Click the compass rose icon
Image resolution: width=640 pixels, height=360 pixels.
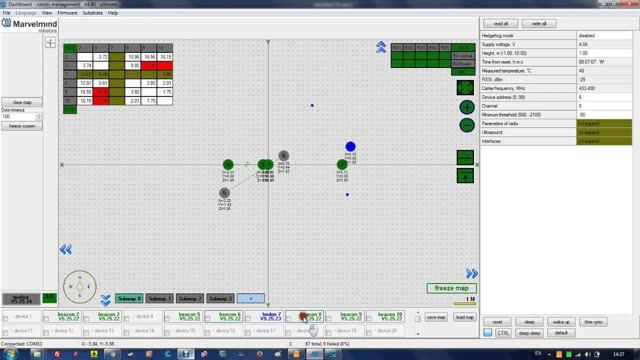(x=80, y=287)
